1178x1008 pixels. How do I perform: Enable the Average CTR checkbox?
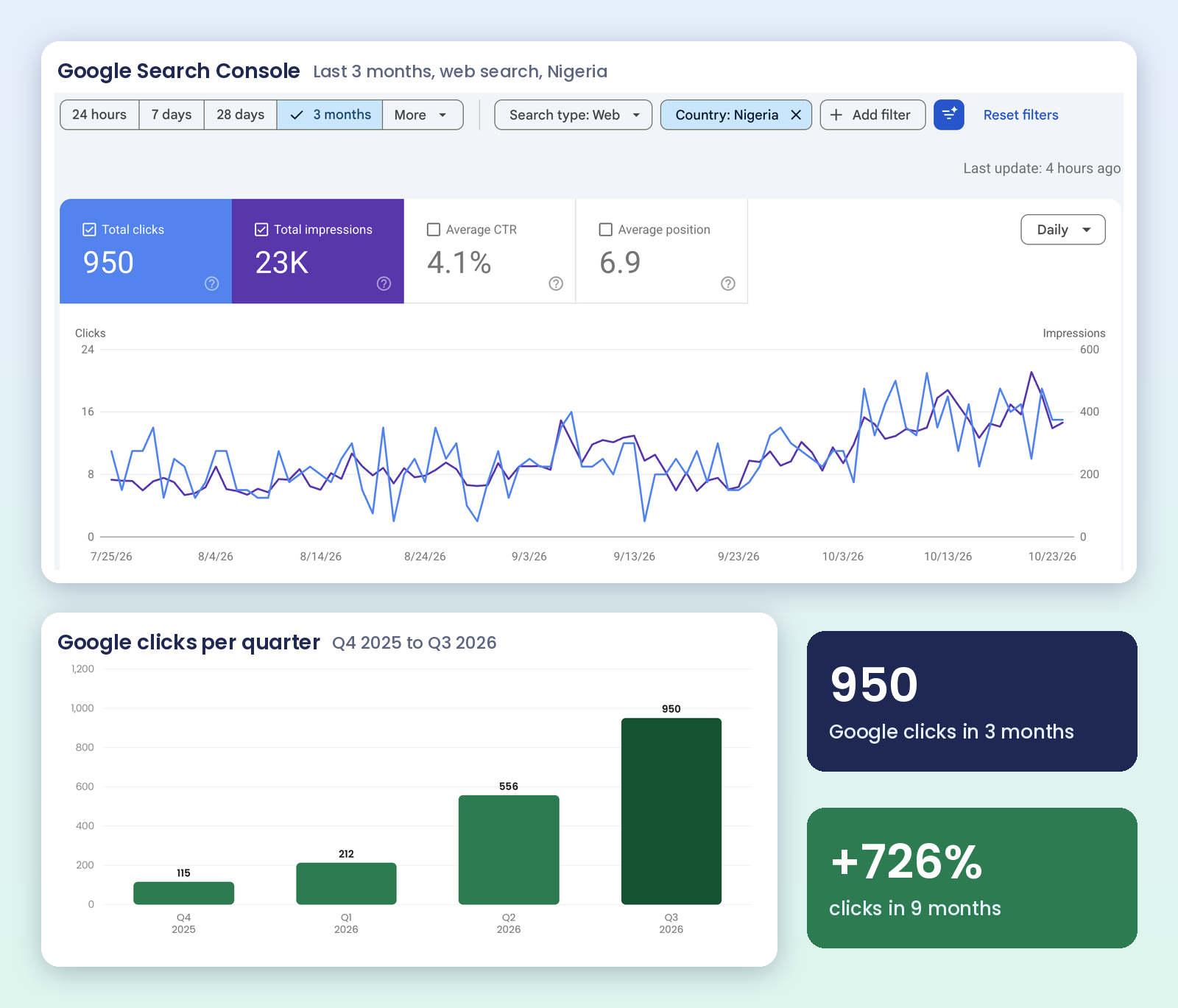(434, 230)
